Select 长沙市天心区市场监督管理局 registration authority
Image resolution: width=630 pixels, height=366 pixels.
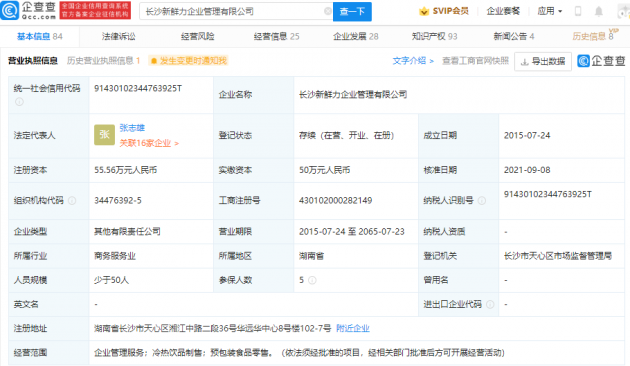(x=558, y=256)
